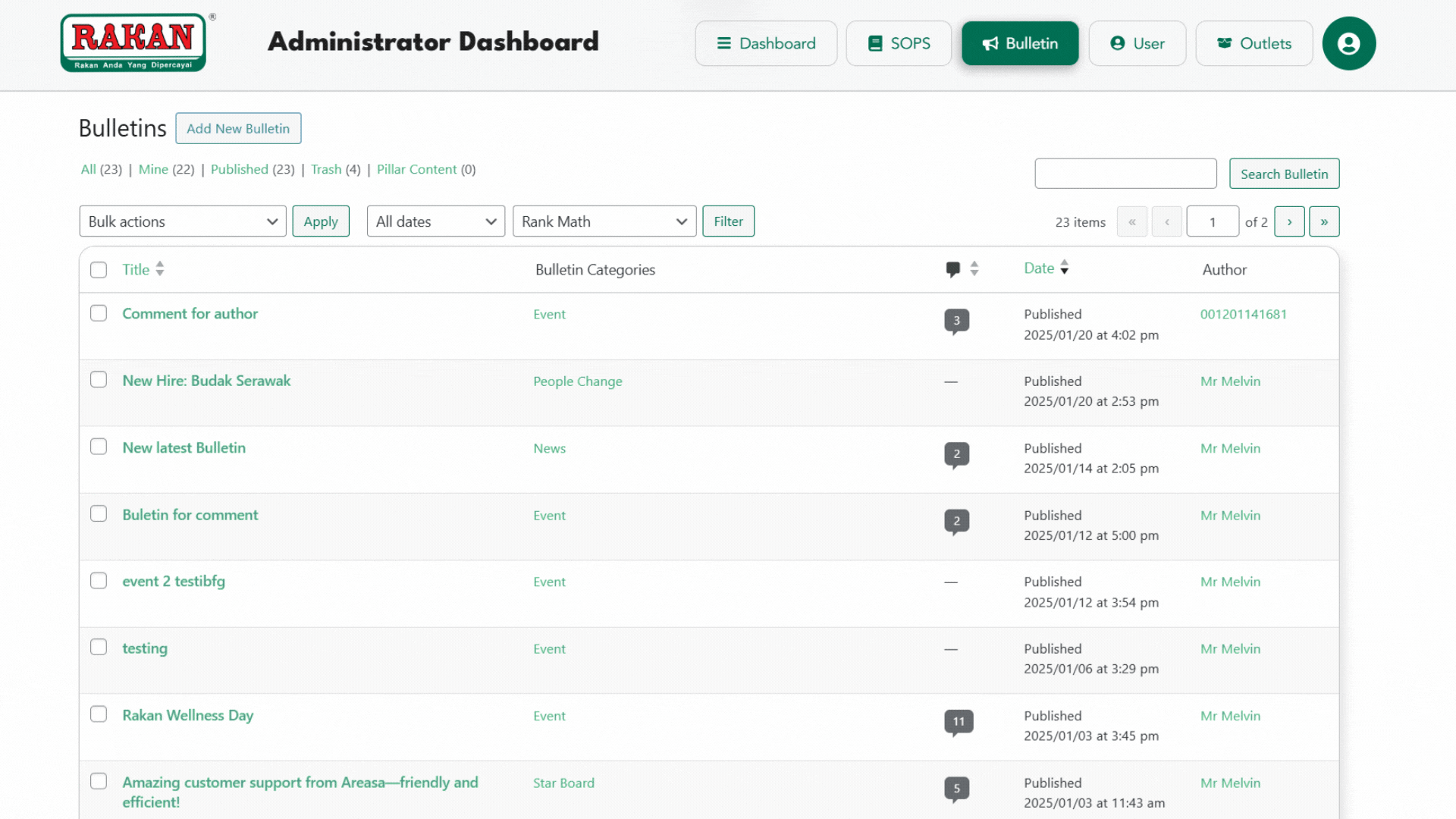The width and height of the screenshot is (1456, 819).
Task: Open the Trash filter link
Action: tap(326, 169)
